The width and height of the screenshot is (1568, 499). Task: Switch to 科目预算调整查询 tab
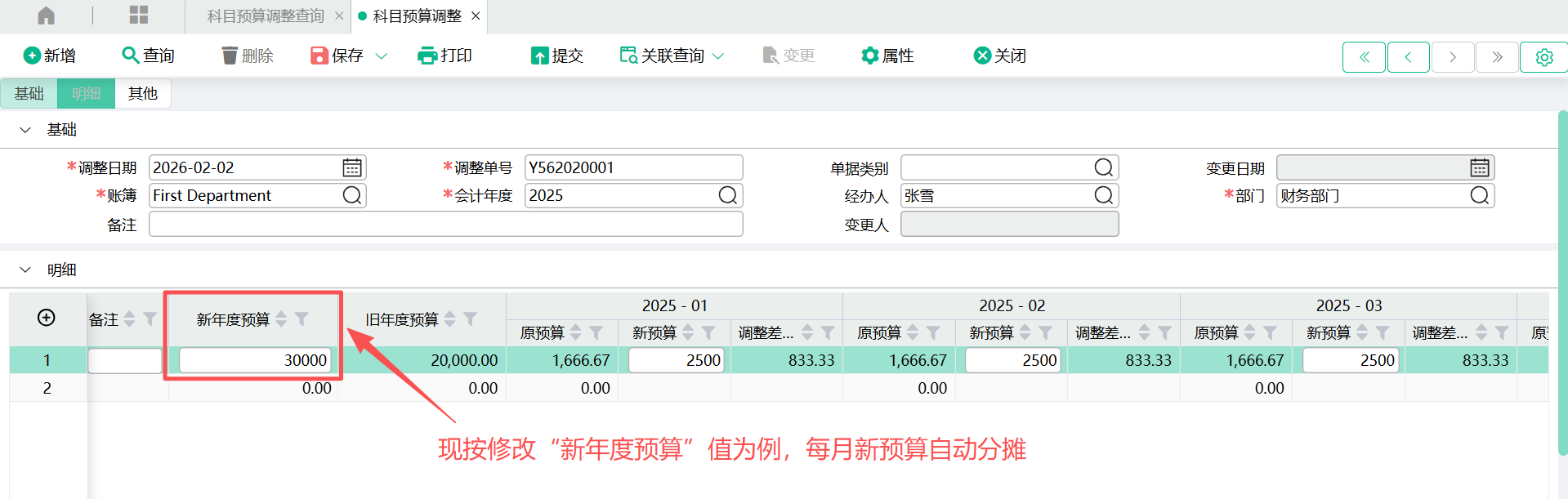pyautogui.click(x=266, y=16)
